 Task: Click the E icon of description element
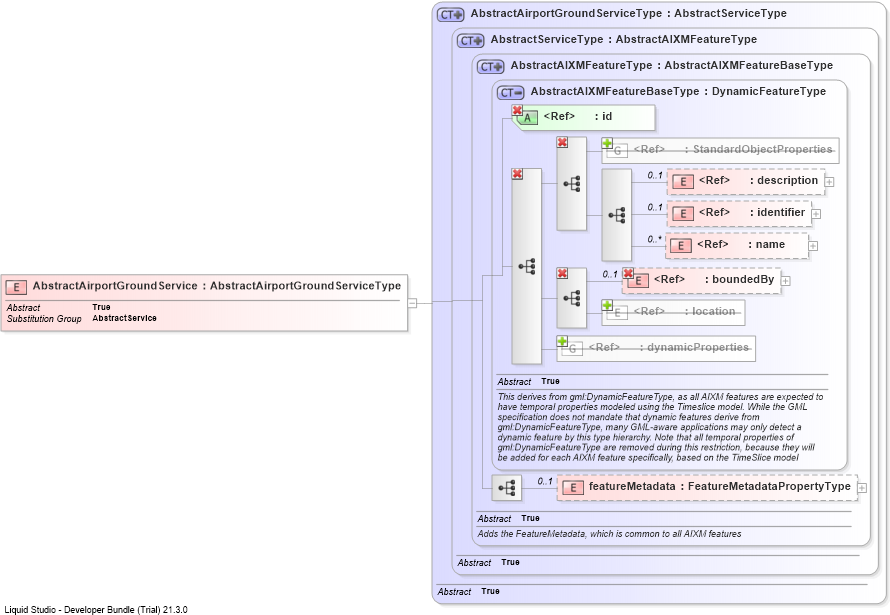(x=683, y=182)
